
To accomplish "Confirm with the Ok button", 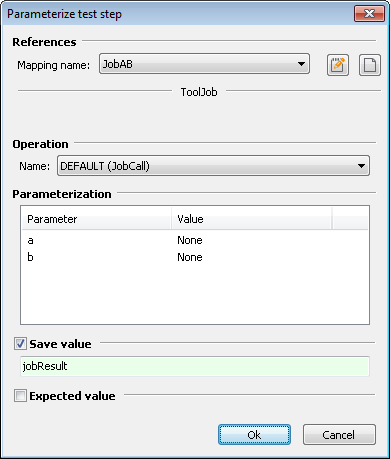I will [x=254, y=435].
